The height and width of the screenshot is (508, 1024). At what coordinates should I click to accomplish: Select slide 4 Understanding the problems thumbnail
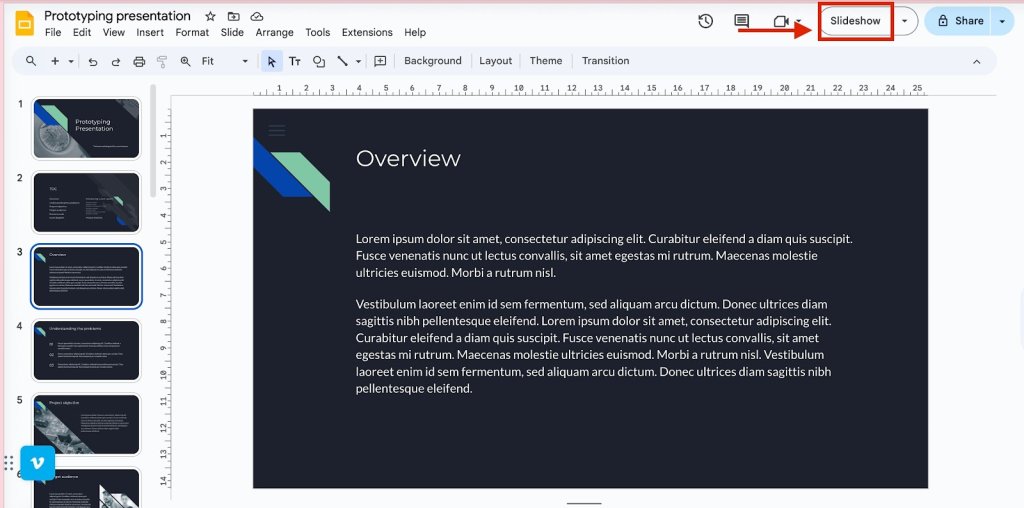[86, 350]
